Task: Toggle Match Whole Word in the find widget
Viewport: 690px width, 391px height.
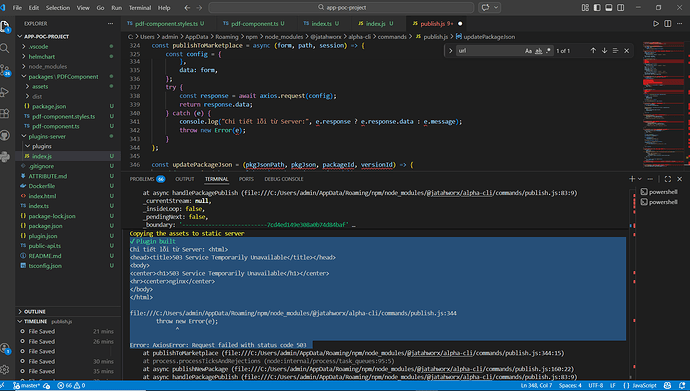Action: tap(538, 51)
